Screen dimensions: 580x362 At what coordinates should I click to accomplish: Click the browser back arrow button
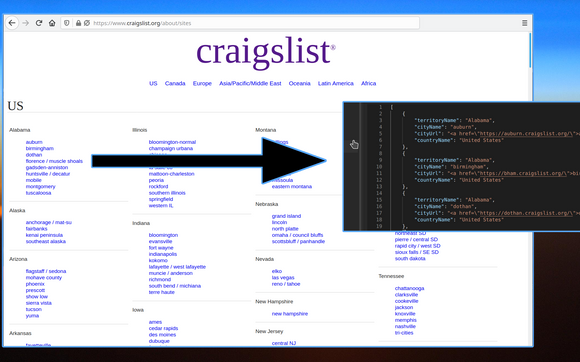click(12, 23)
